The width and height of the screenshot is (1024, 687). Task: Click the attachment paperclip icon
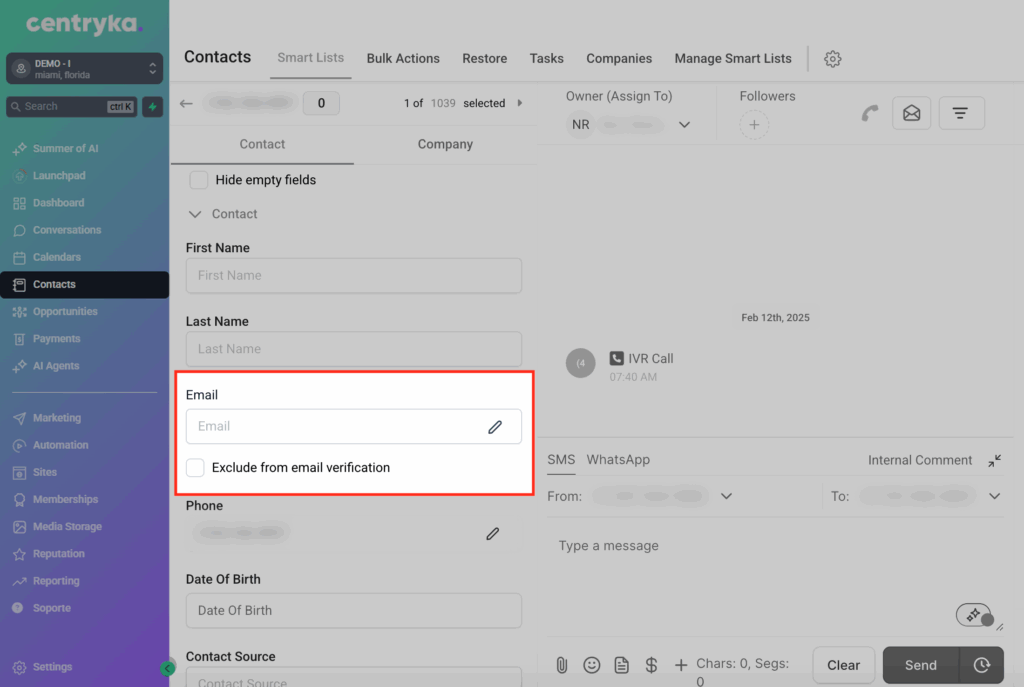click(562, 665)
